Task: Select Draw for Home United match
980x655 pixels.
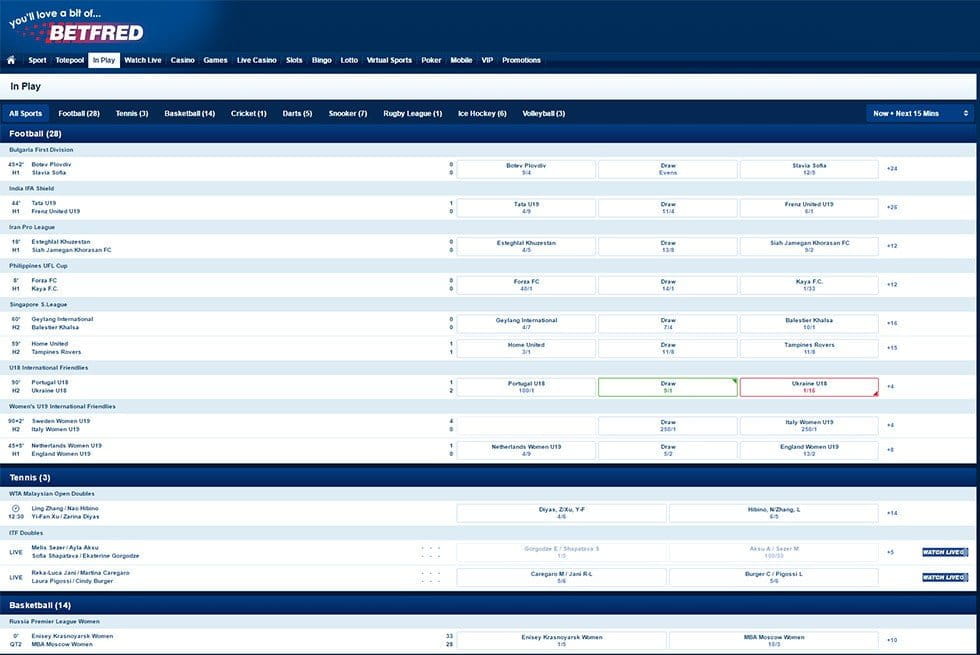Action: 668,348
